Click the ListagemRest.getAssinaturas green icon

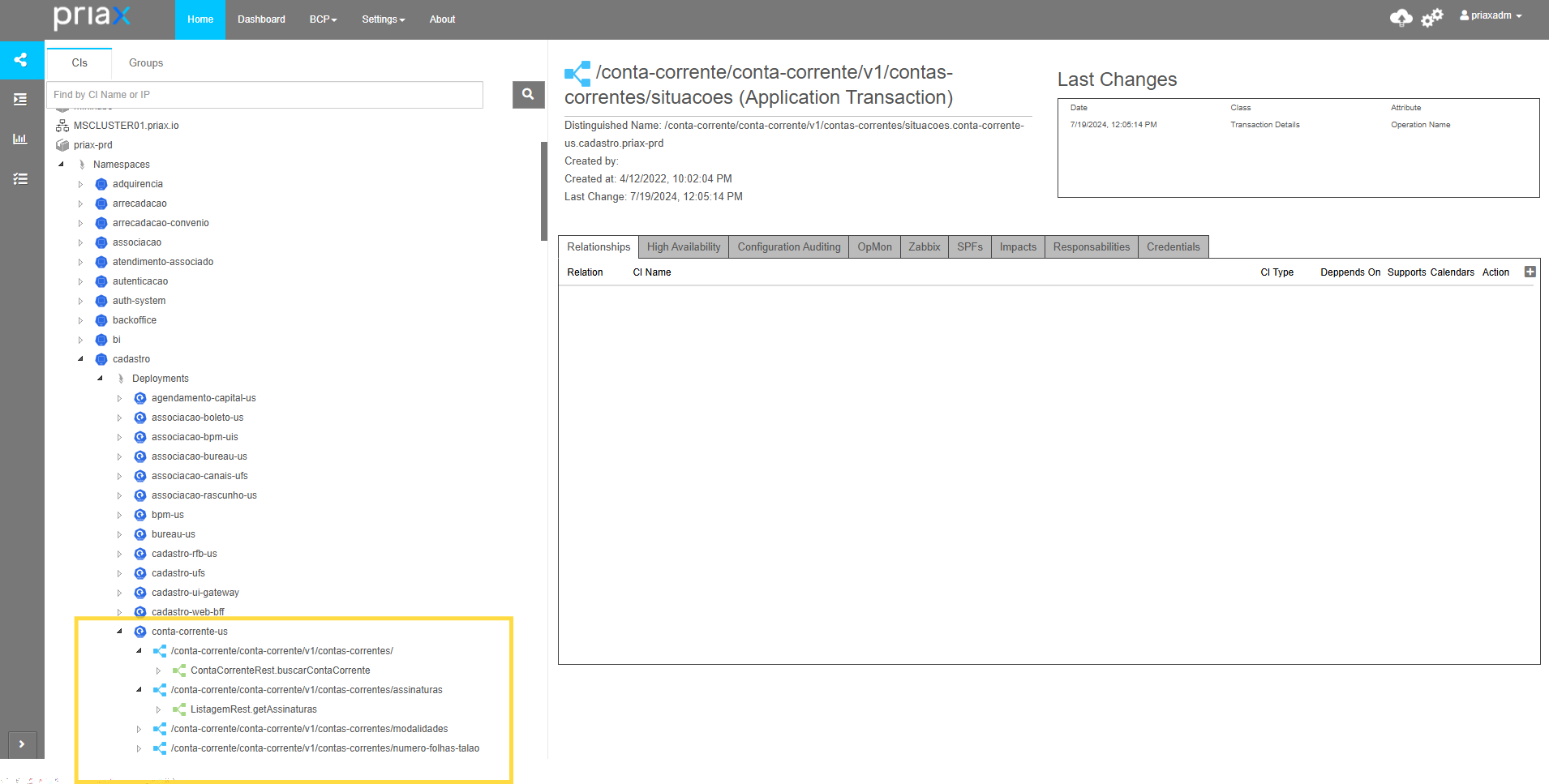tap(179, 709)
